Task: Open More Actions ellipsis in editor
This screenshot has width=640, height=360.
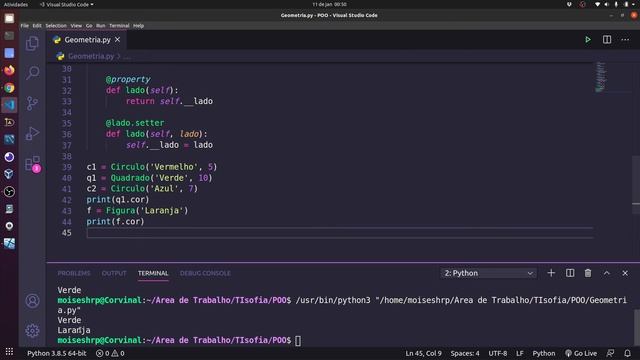Action: click(625, 40)
